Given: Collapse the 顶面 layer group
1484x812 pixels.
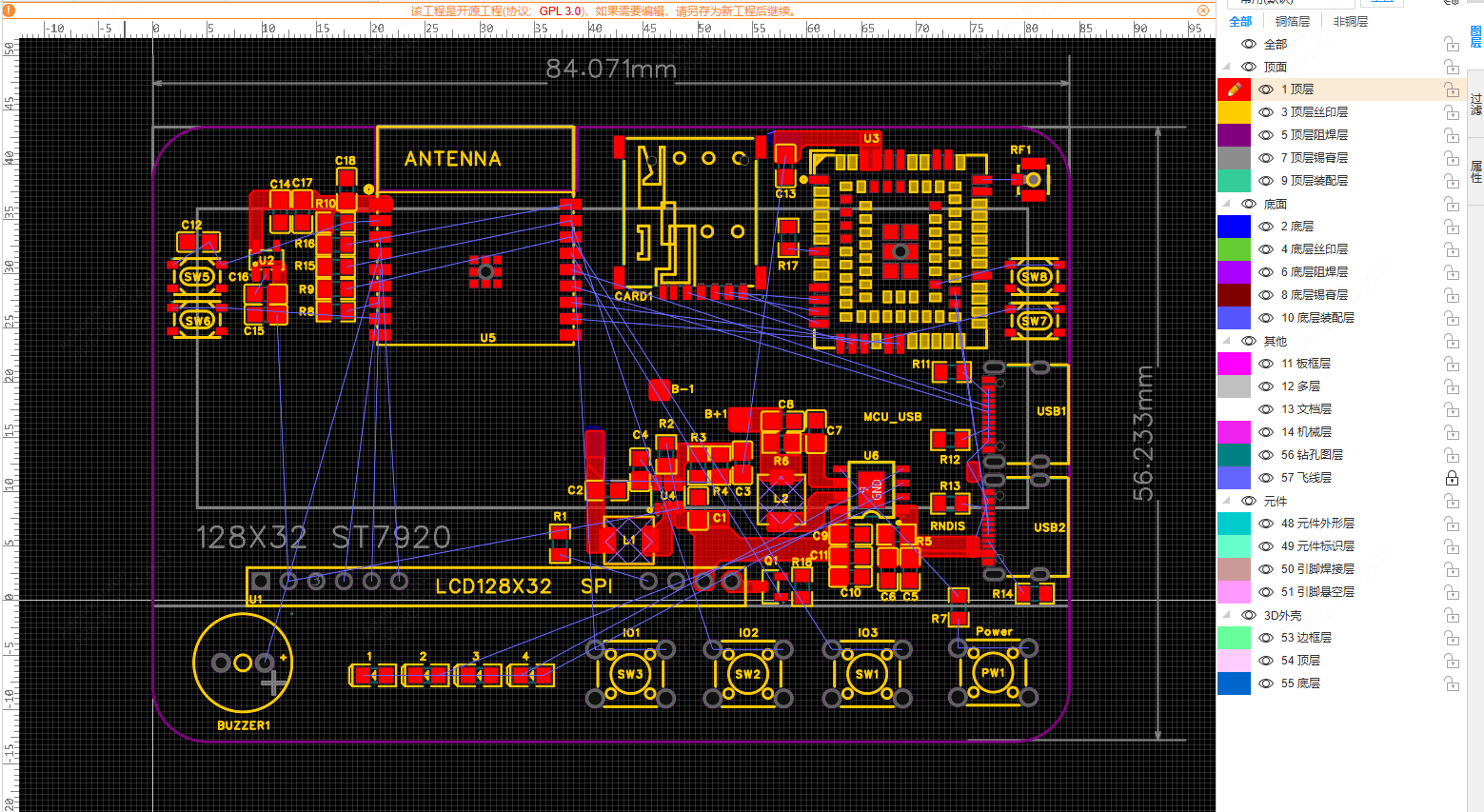Looking at the screenshot, I should pyautogui.click(x=1227, y=67).
